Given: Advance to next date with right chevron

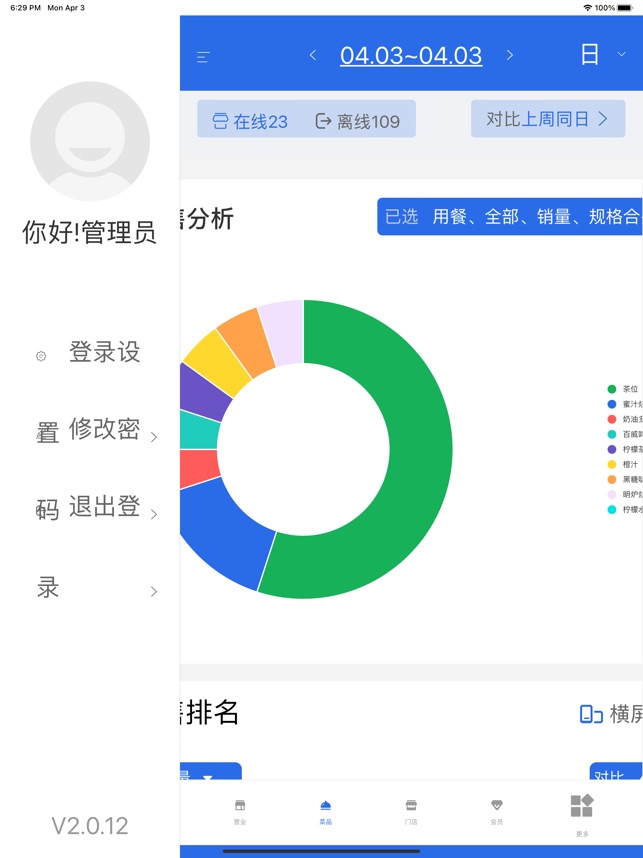Looking at the screenshot, I should click(x=509, y=55).
